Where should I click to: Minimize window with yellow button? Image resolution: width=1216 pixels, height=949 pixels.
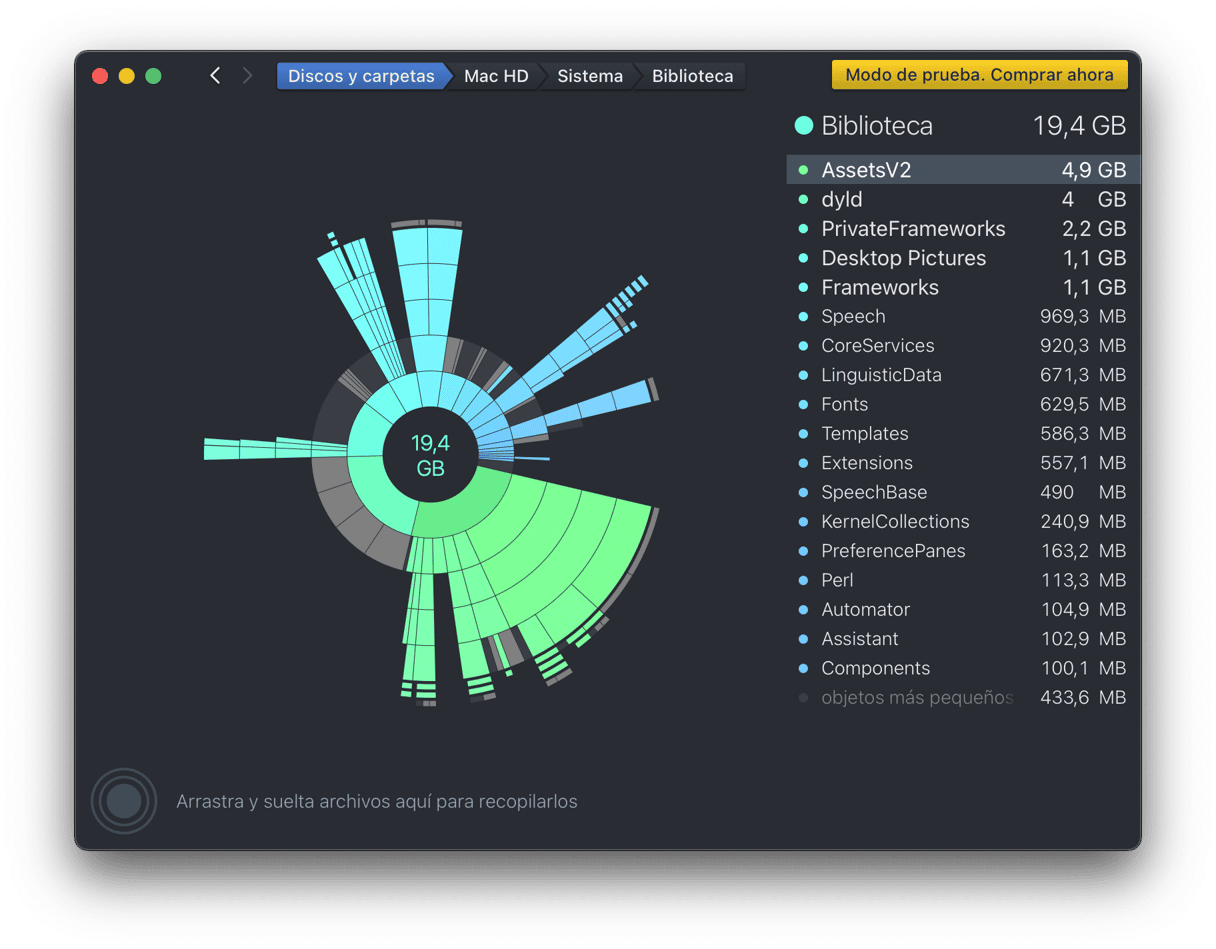[x=127, y=76]
